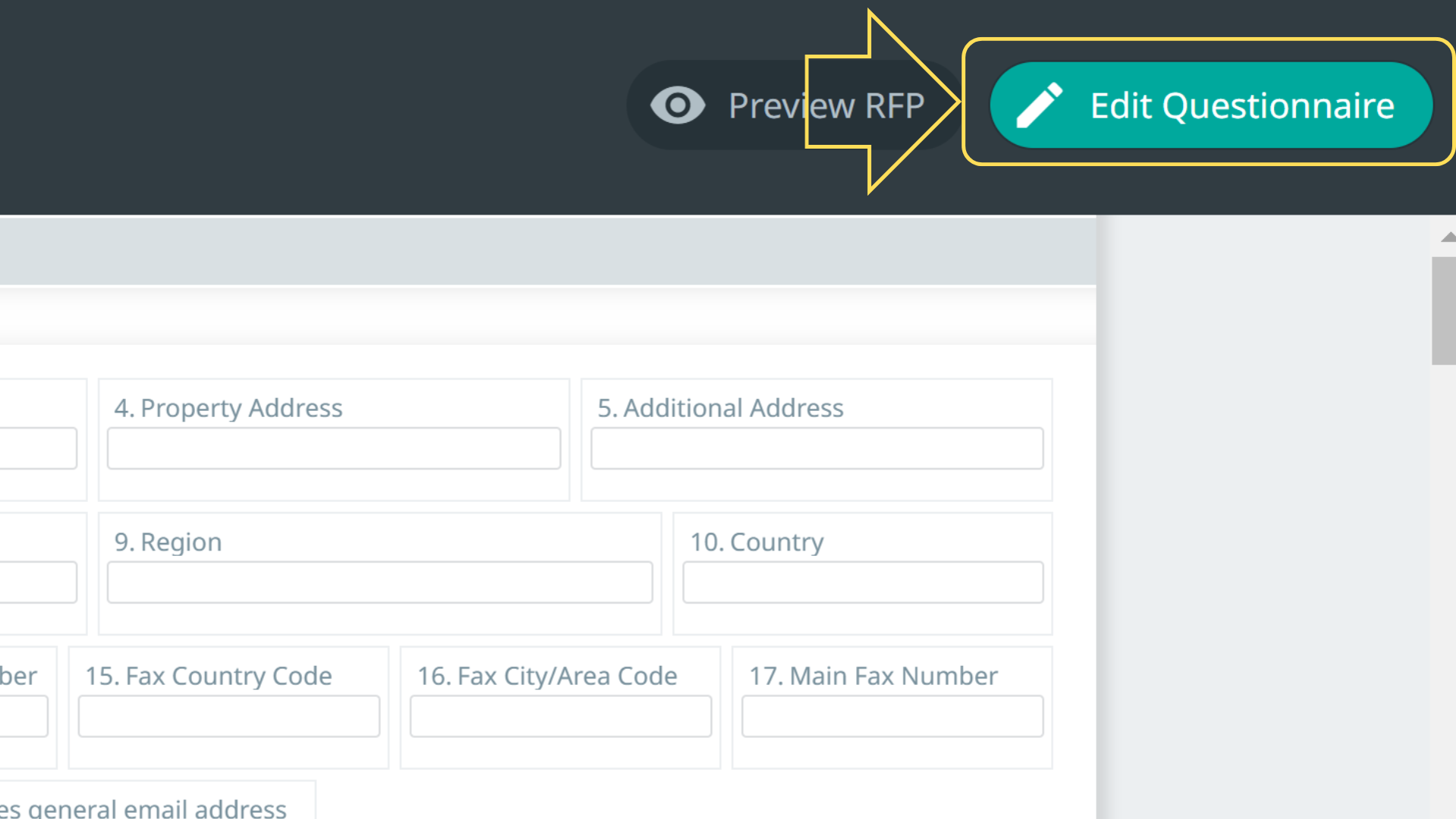Select the Region input field

[x=379, y=582]
